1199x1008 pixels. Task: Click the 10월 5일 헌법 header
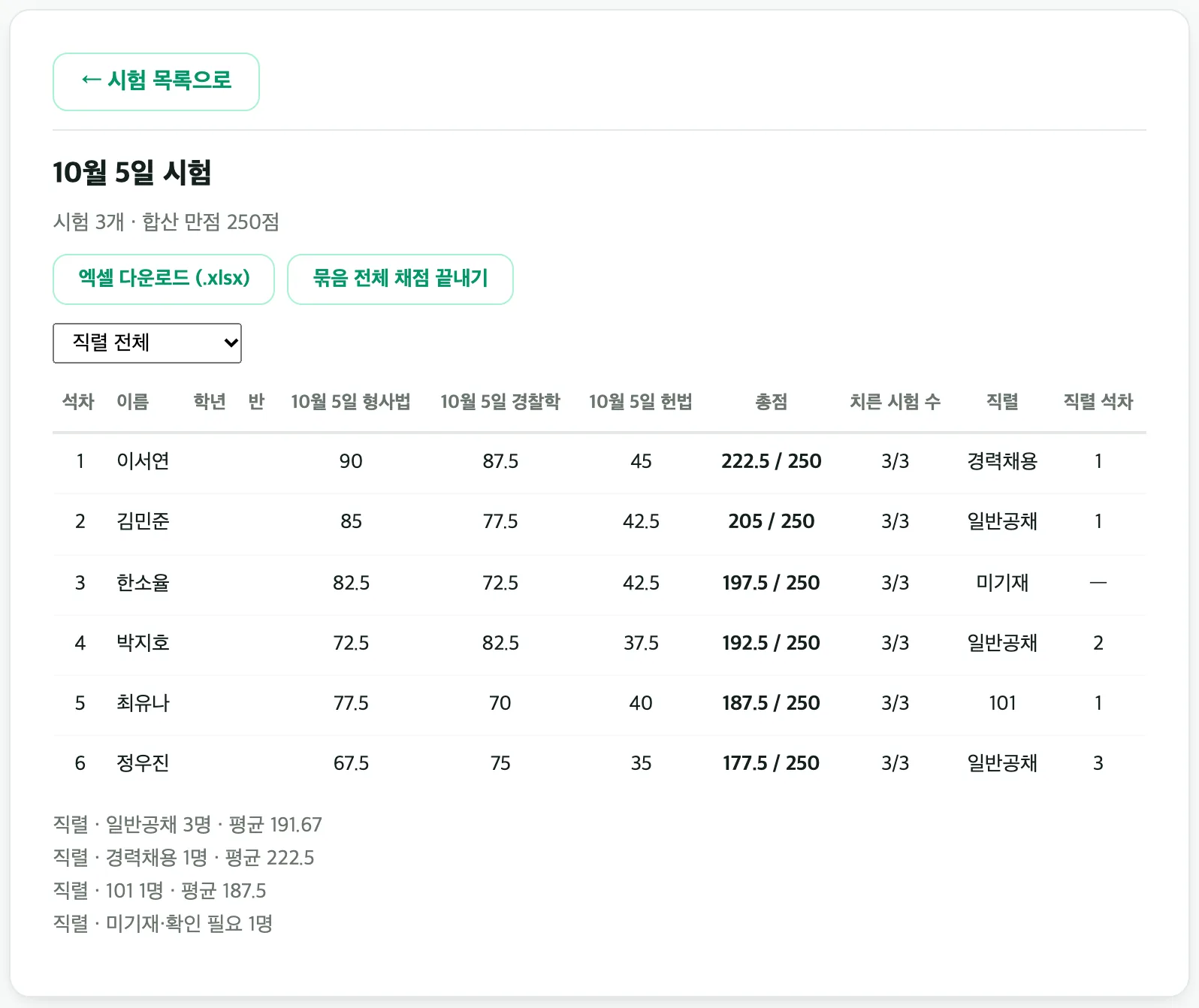point(641,402)
